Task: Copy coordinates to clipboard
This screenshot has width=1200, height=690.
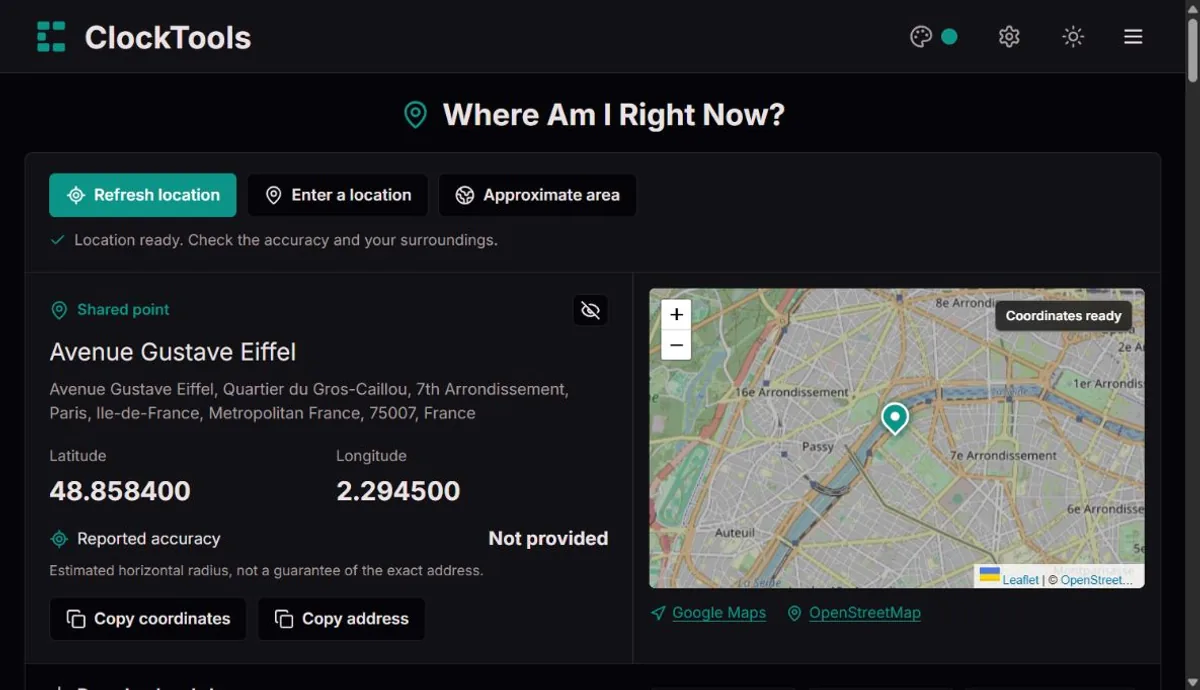Action: 148,619
